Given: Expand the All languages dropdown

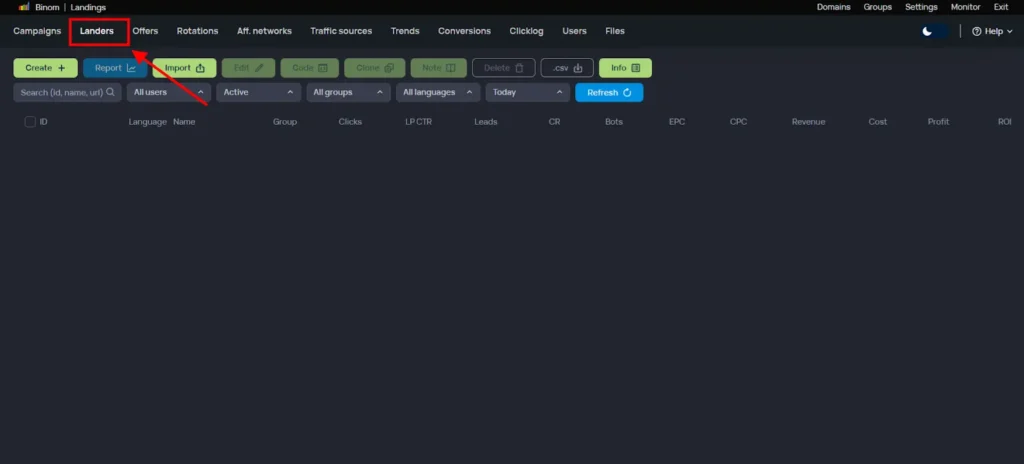Looking at the screenshot, I should pyautogui.click(x=438, y=92).
